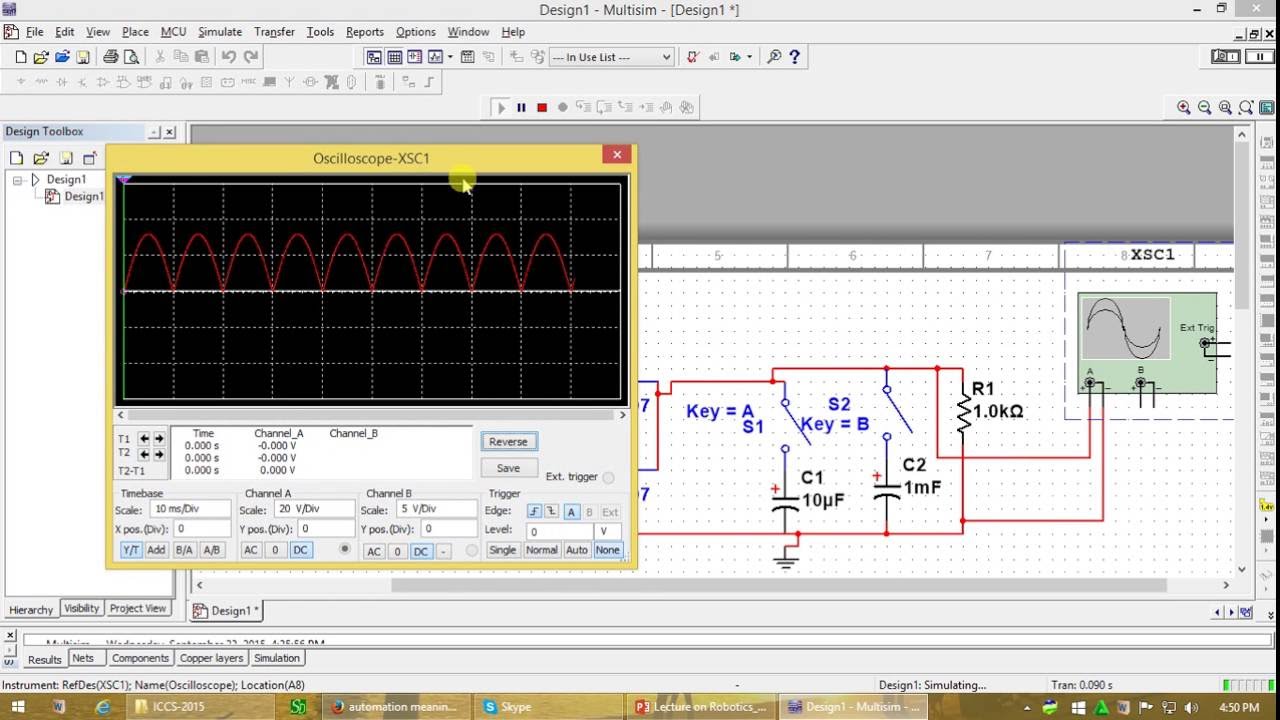
Task: Select Channel A radio indicator
Action: pyautogui.click(x=345, y=548)
